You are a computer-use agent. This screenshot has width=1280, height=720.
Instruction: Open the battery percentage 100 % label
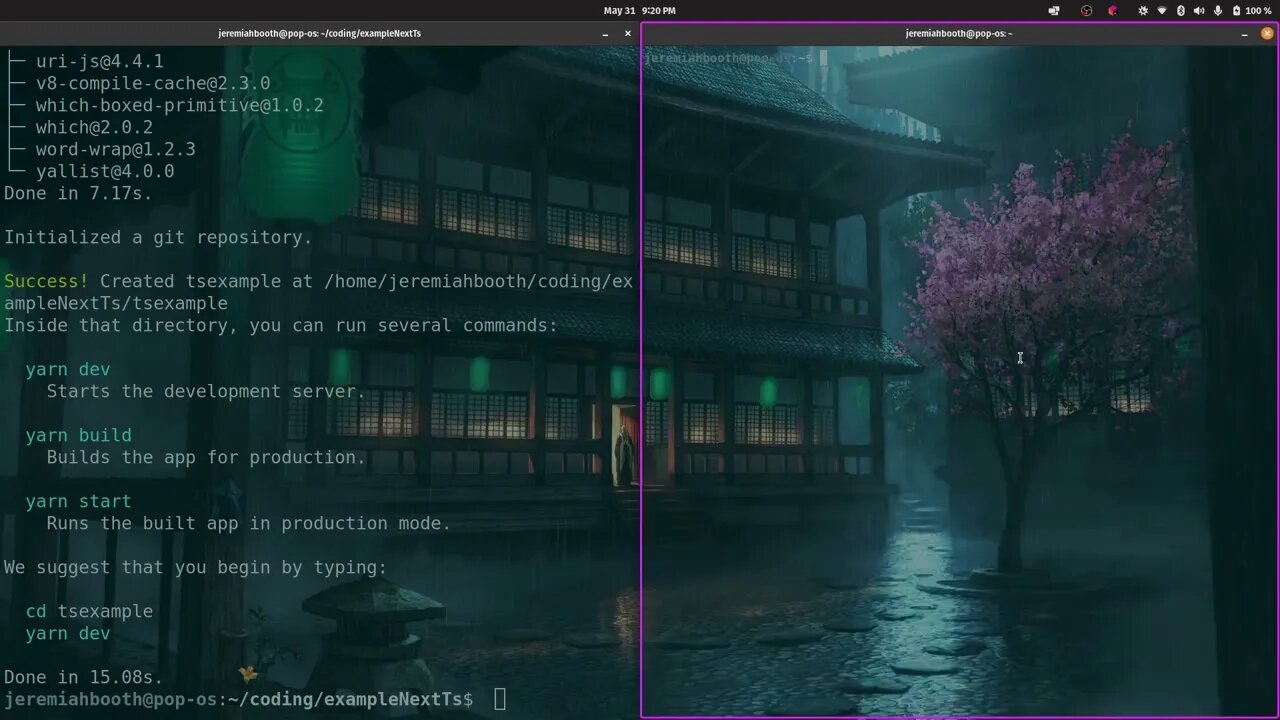click(1259, 10)
